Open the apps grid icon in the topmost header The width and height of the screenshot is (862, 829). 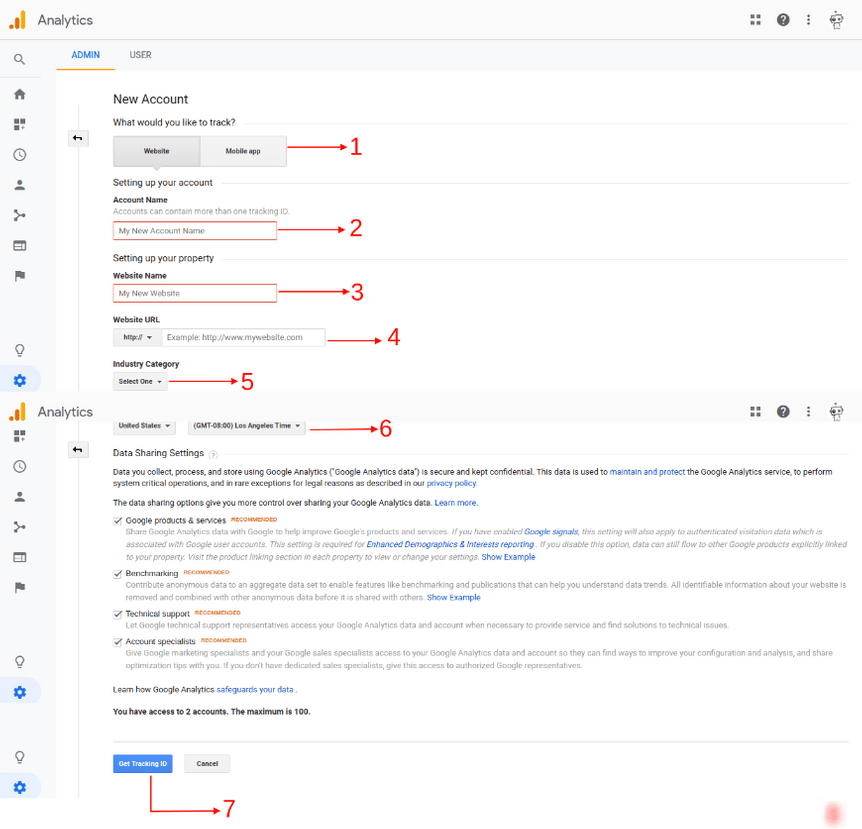pos(756,19)
